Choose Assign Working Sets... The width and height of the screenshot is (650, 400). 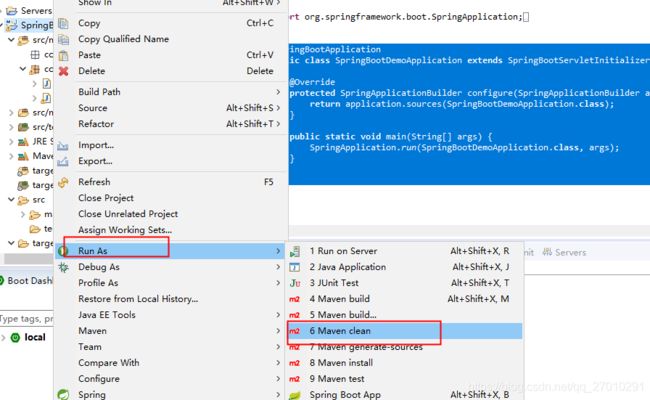[x=171, y=230]
